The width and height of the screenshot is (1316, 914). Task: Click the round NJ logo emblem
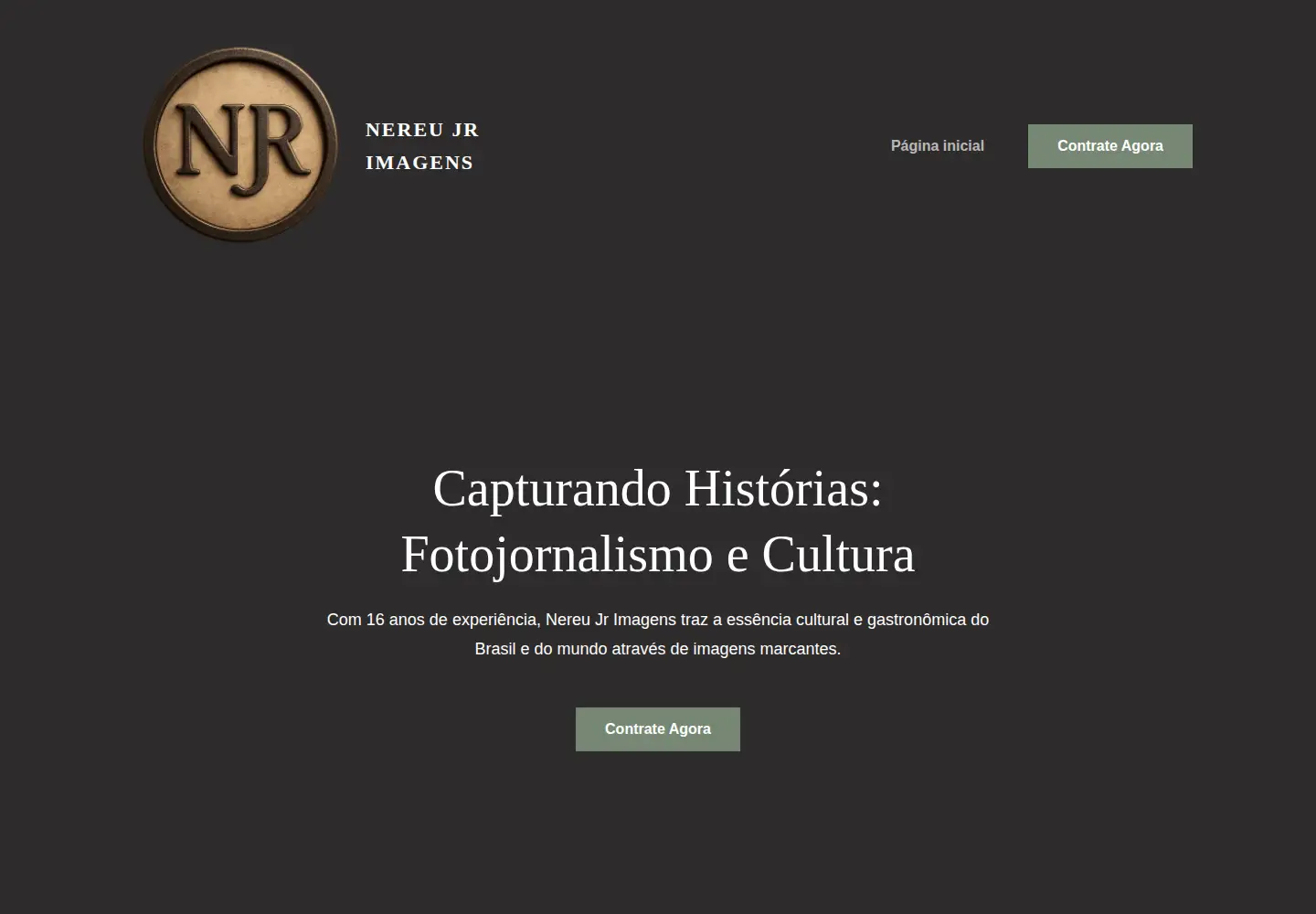pos(241,144)
